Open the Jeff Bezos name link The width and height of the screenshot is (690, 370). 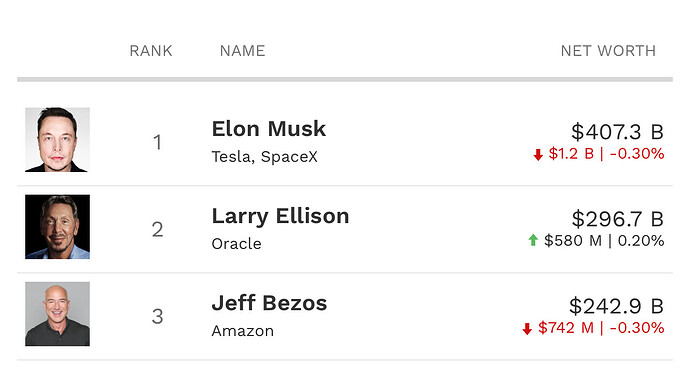pos(269,303)
